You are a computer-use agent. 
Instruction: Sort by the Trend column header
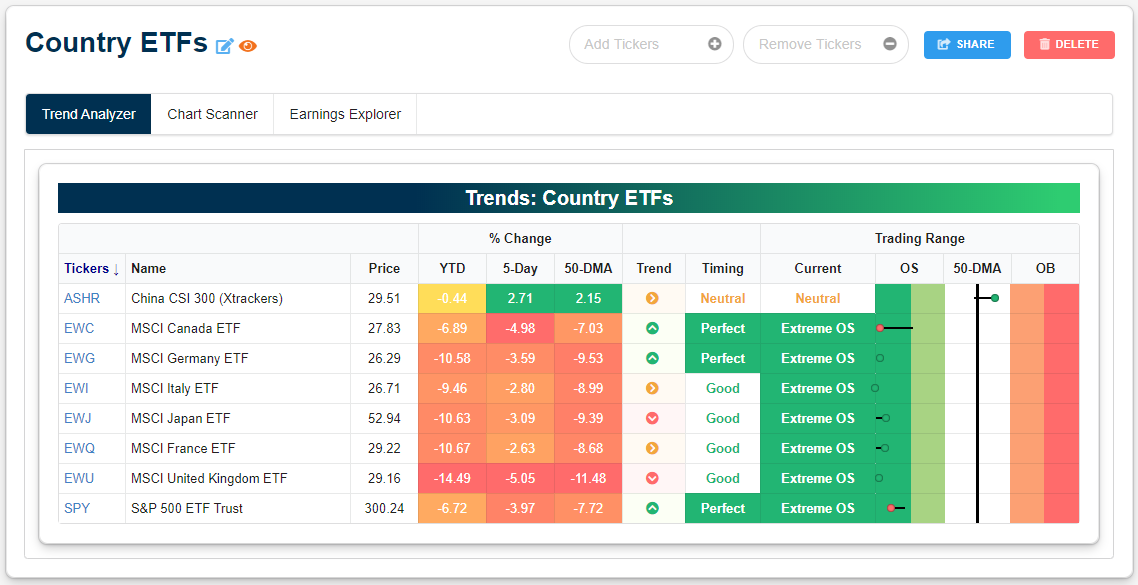[654, 269]
